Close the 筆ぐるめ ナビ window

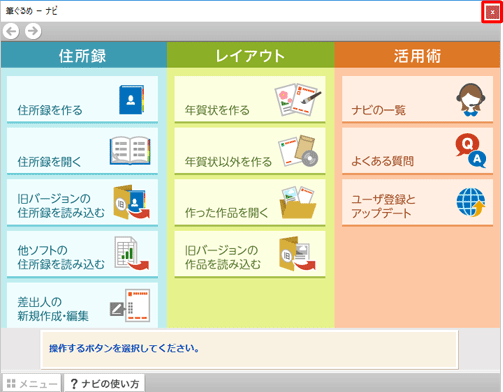(492, 12)
